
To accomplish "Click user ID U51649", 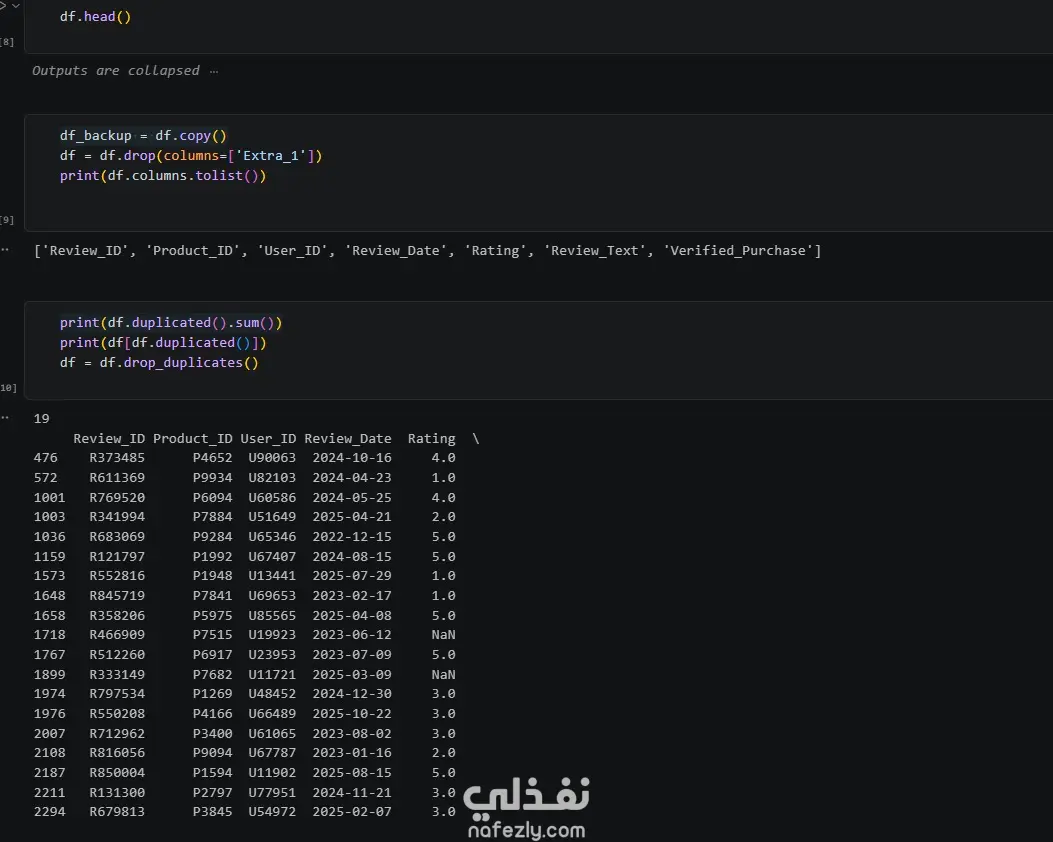I will (272, 517).
